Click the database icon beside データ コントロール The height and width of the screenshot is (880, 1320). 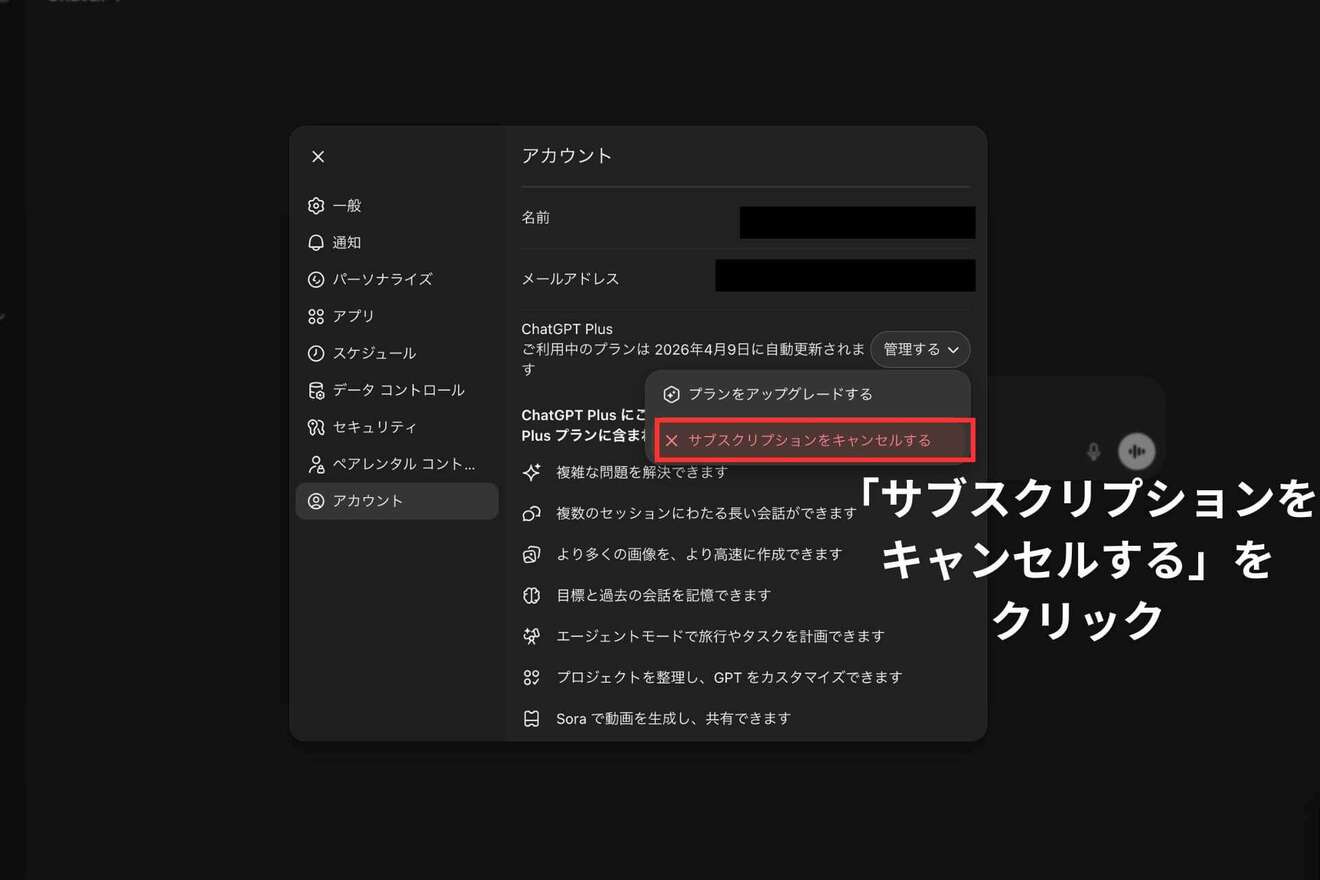[316, 391]
